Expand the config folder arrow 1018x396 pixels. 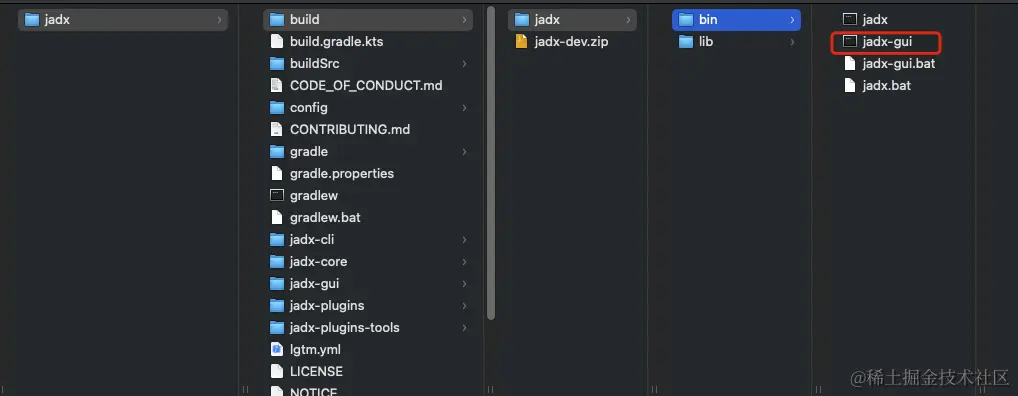click(x=464, y=108)
